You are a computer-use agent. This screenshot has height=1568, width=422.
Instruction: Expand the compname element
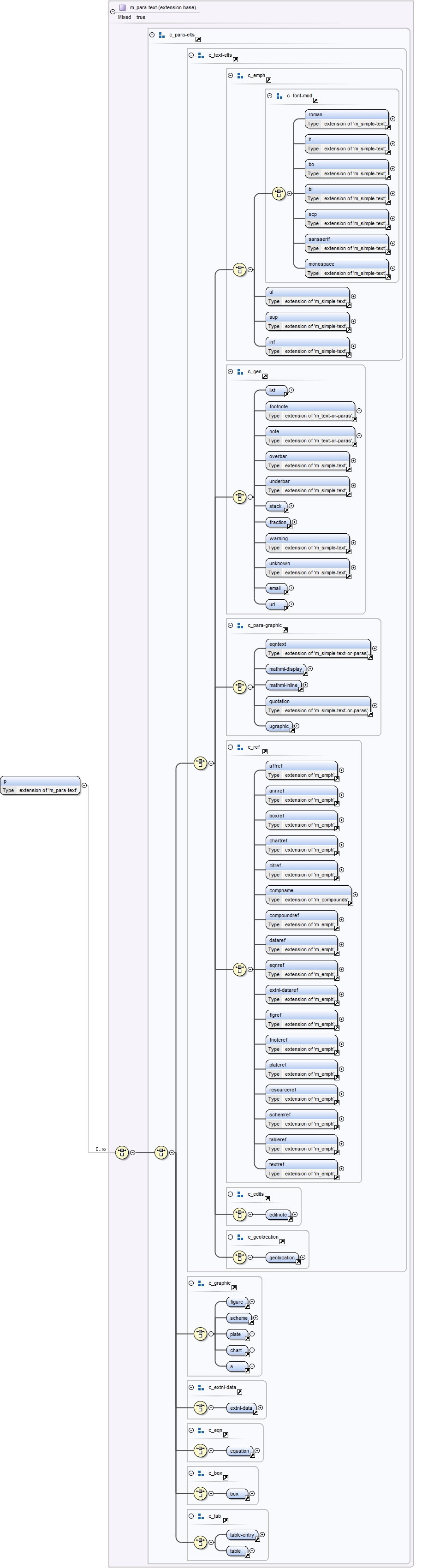[355, 895]
